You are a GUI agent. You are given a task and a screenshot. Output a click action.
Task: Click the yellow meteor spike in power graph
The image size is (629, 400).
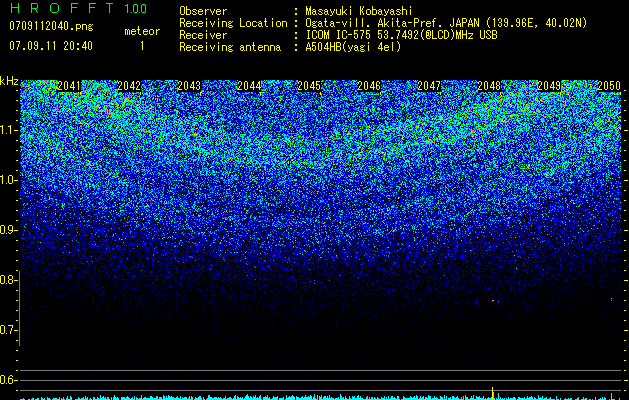coord(493,393)
